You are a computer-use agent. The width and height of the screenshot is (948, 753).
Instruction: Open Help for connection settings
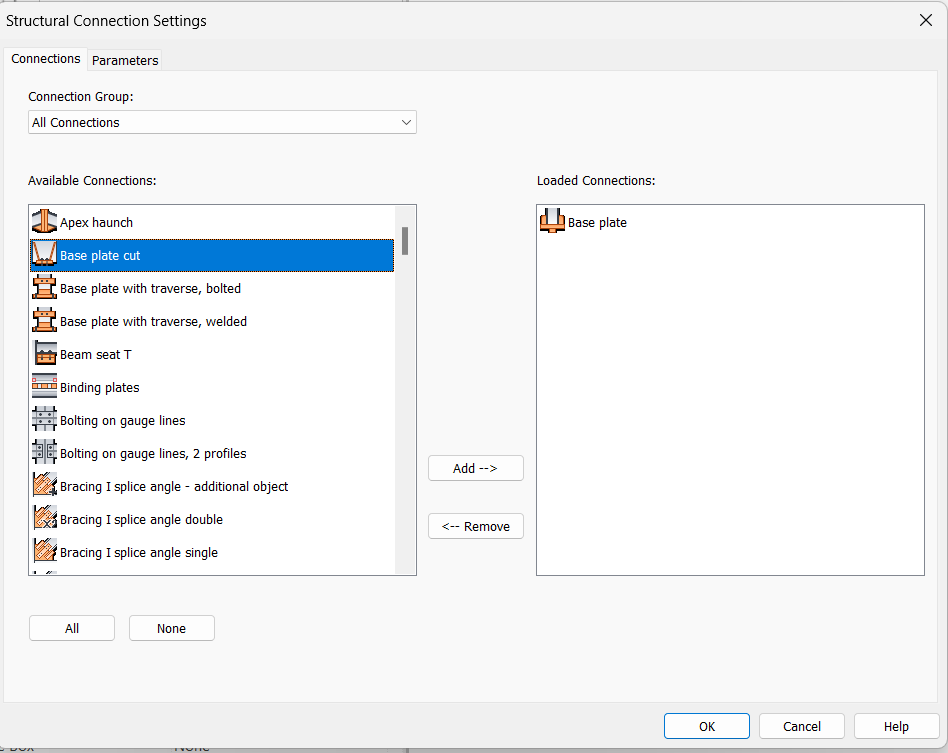tap(896, 726)
